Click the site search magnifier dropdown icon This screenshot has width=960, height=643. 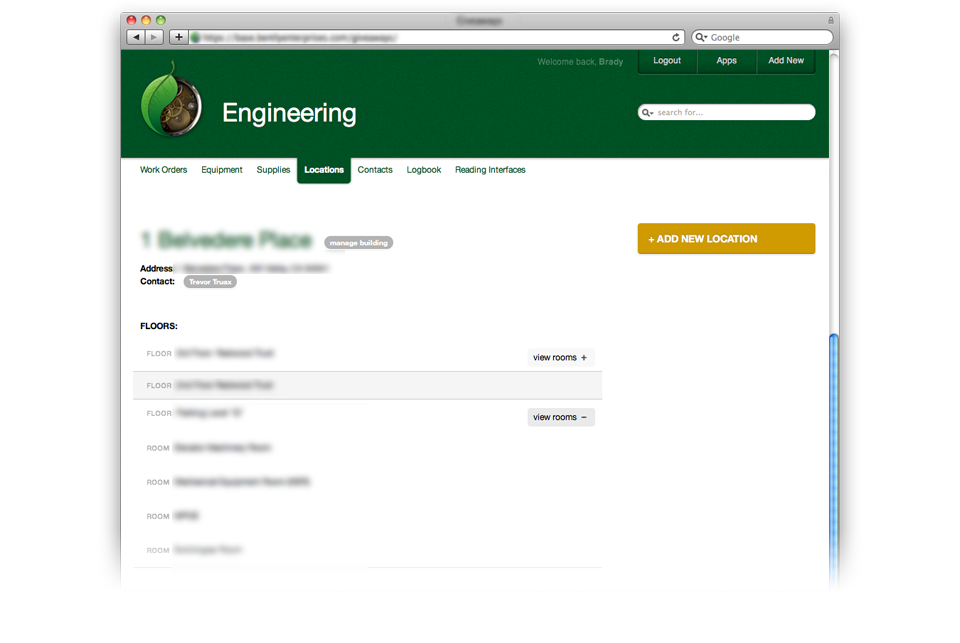pyautogui.click(x=647, y=113)
